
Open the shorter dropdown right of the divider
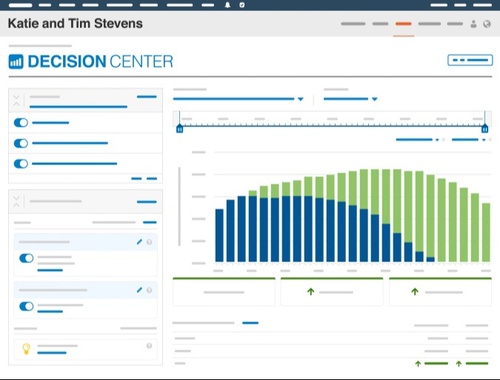click(350, 99)
